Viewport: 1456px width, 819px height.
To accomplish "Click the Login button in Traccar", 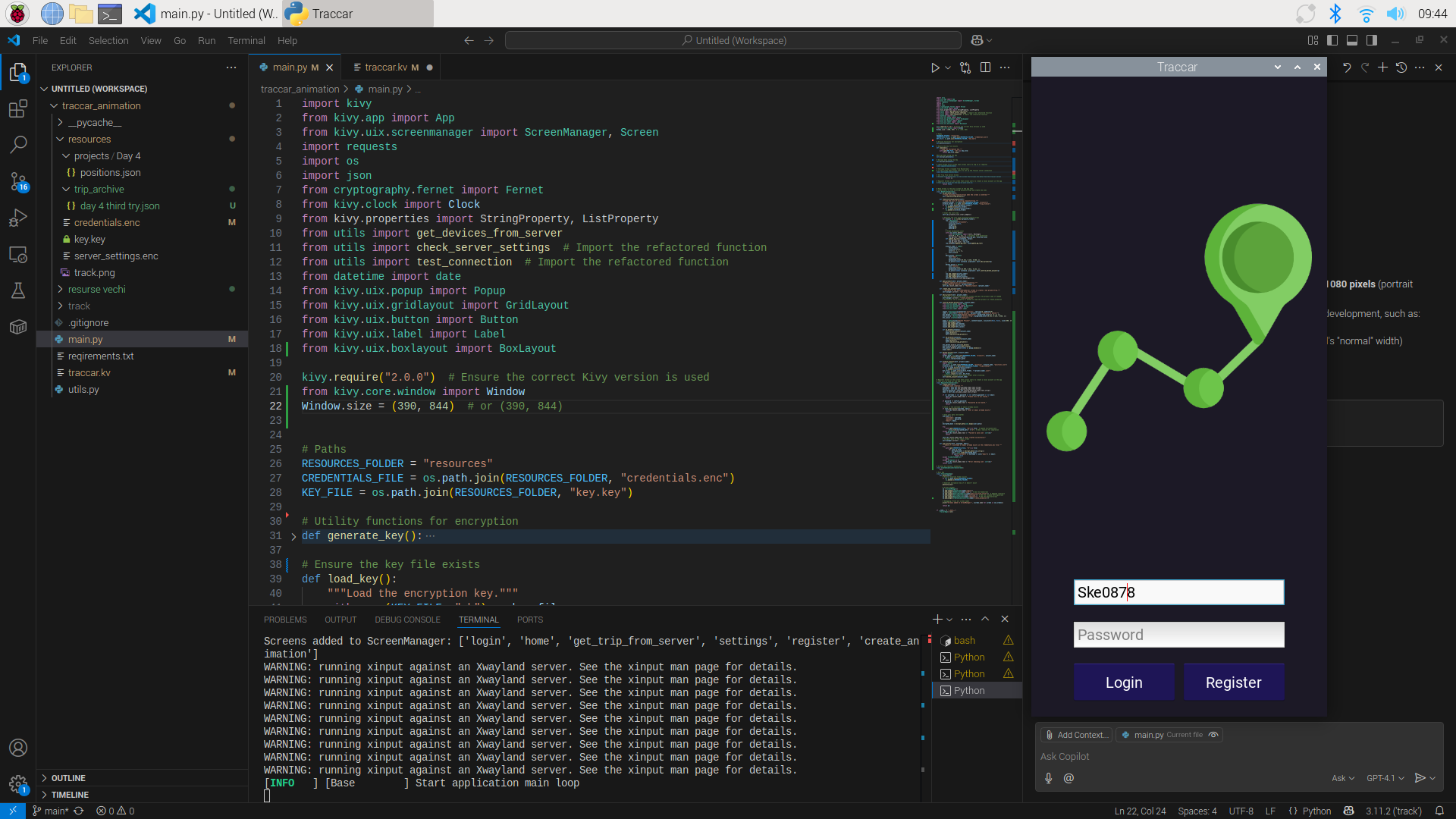I will (1123, 682).
